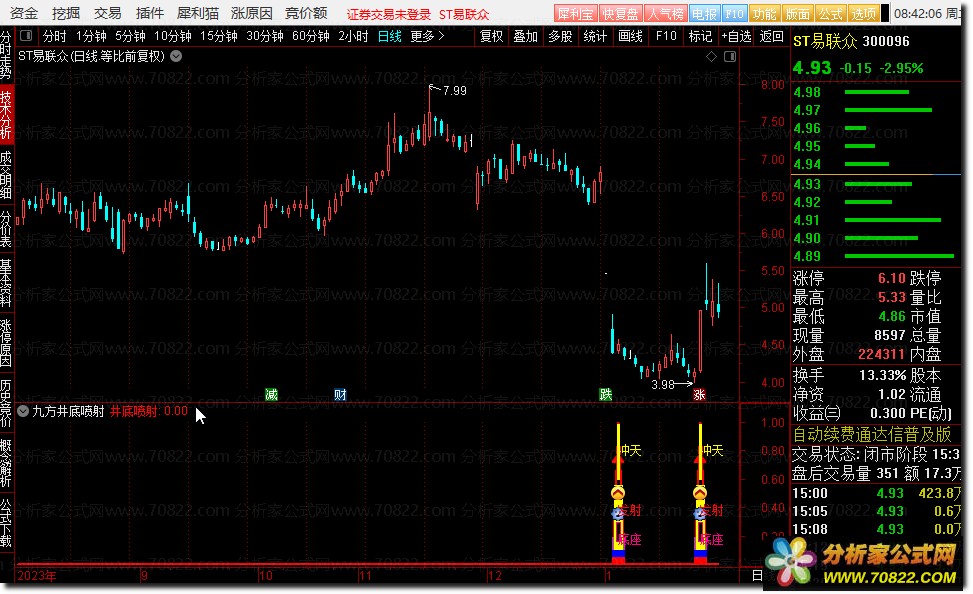The image size is (973, 594).
Task: Toggle the side panel icon left of 分时
Action: [26, 36]
